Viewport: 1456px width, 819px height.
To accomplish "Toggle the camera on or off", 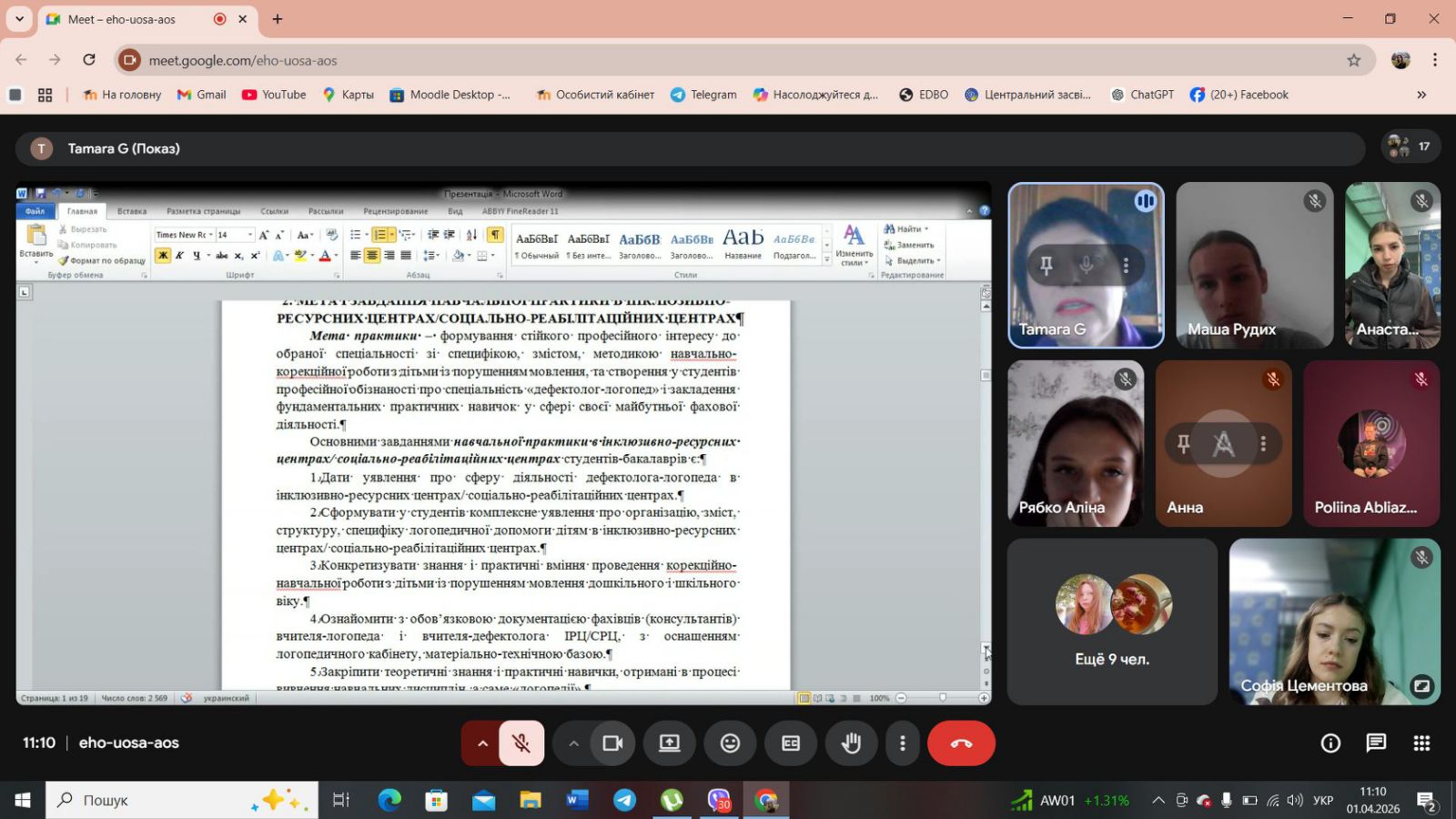I will (x=612, y=743).
